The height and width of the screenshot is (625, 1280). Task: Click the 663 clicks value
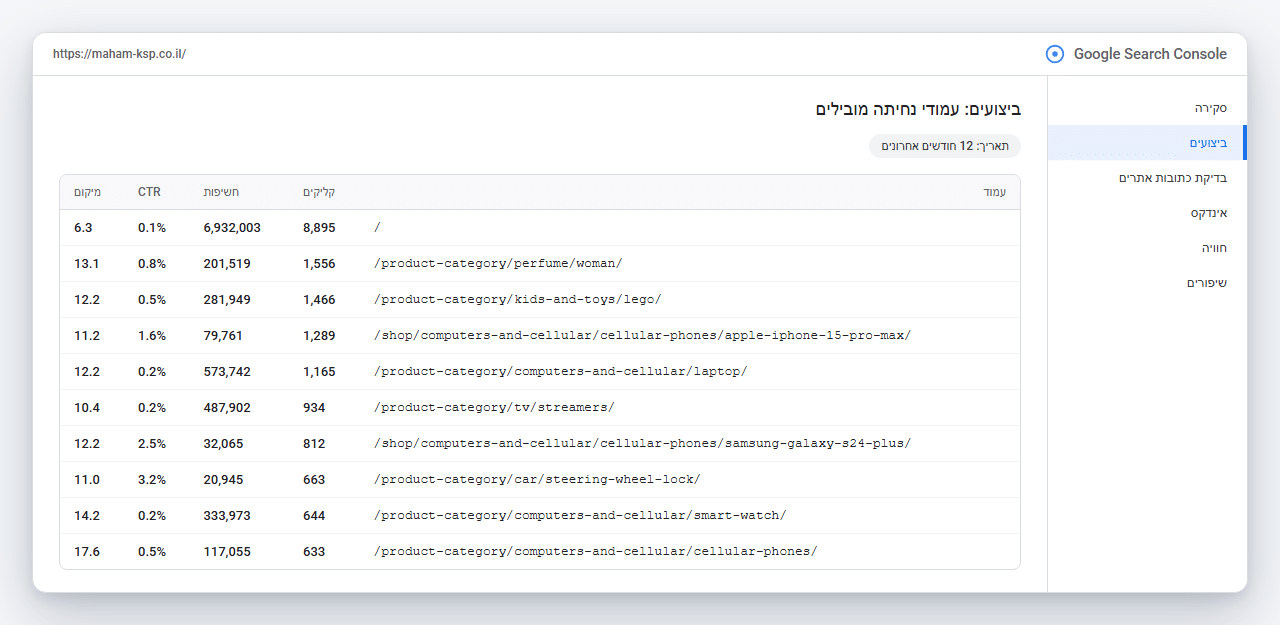[314, 480]
